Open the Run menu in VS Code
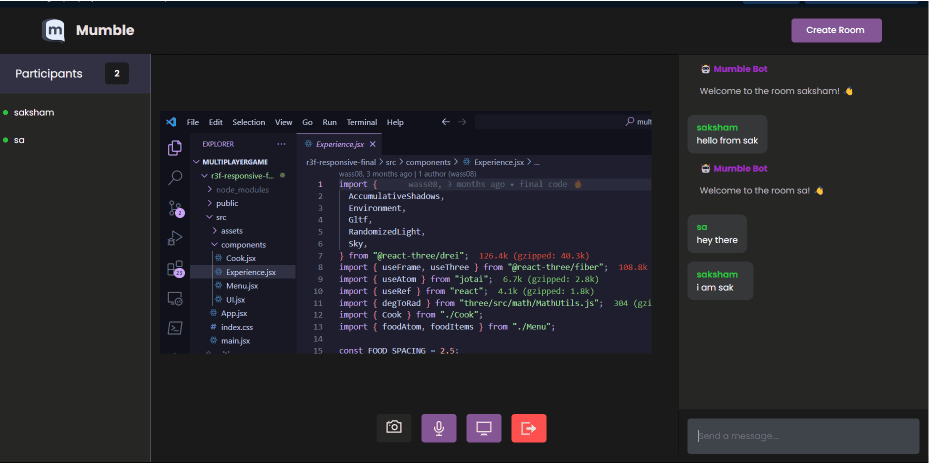This screenshot has width=931, height=463. (x=330, y=122)
